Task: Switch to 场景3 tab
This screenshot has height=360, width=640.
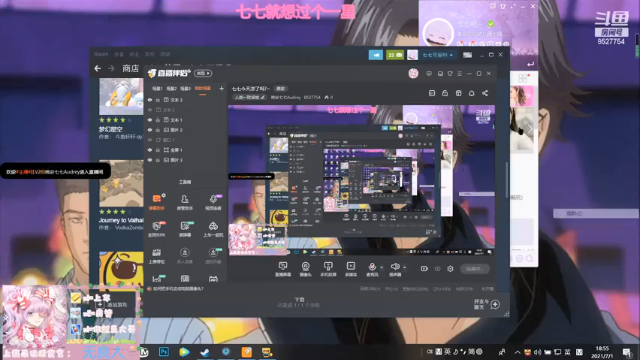Action: click(x=185, y=89)
